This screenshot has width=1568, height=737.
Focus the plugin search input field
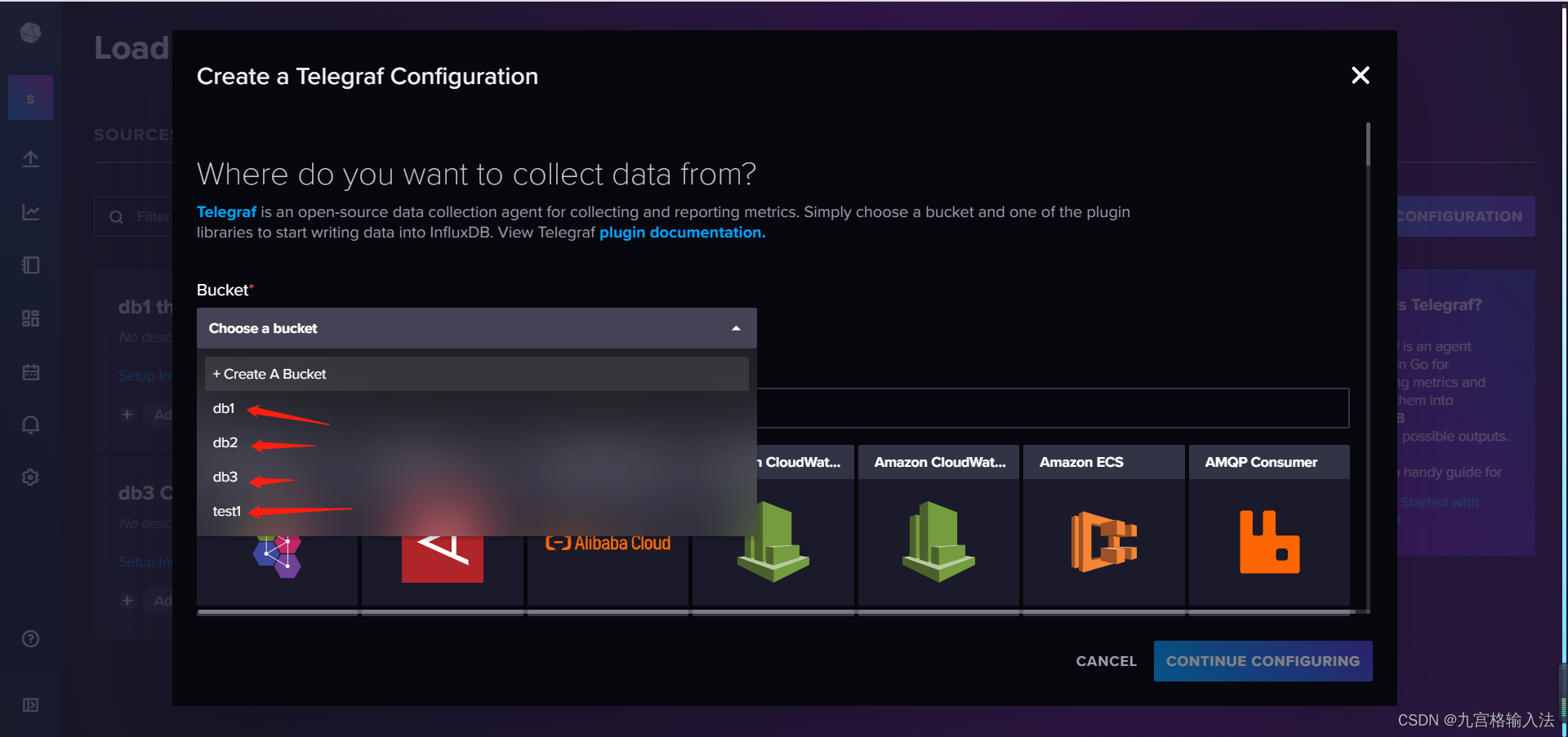point(1053,408)
